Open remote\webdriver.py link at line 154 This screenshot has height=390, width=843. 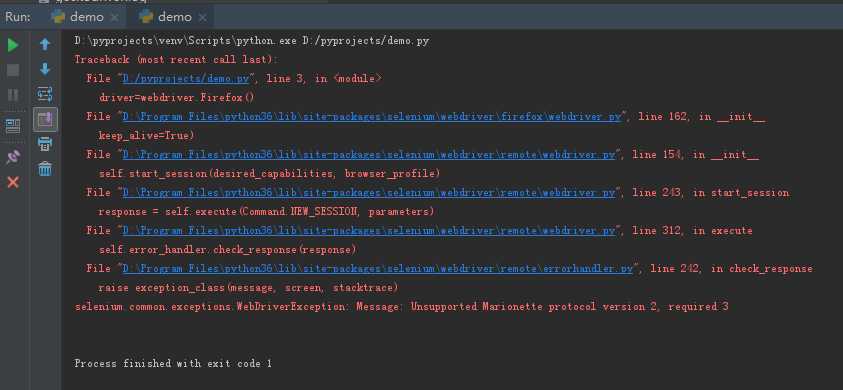point(369,155)
